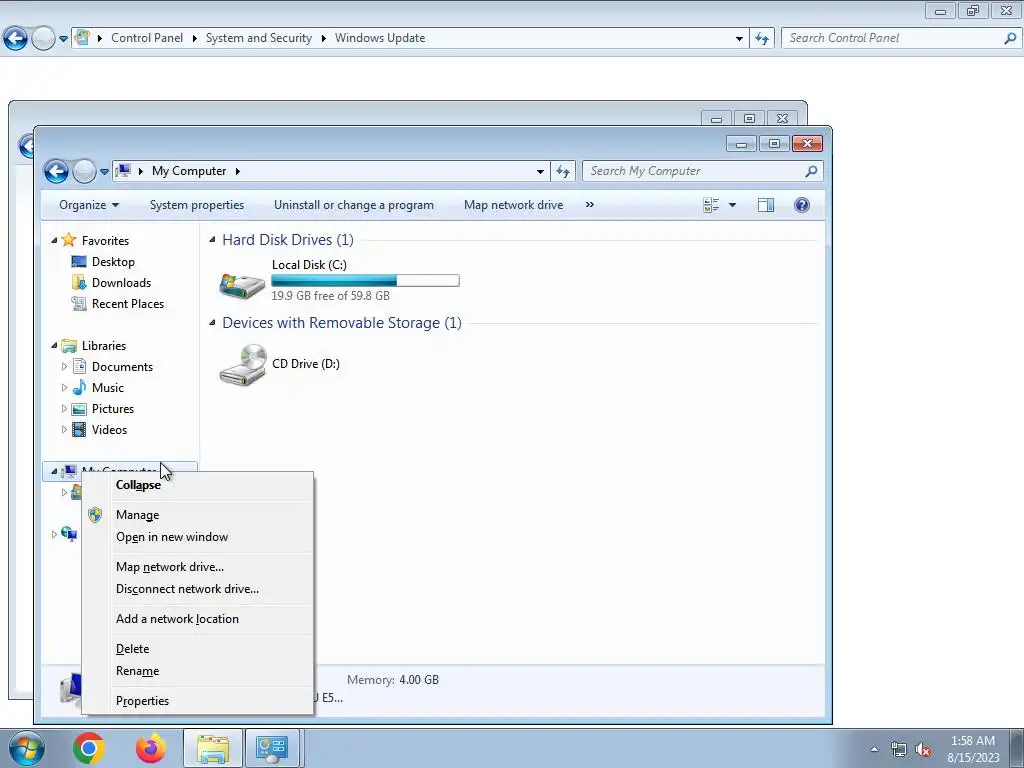Show more toolbar commands chevron
Viewport: 1024px width, 768px height.
590,205
